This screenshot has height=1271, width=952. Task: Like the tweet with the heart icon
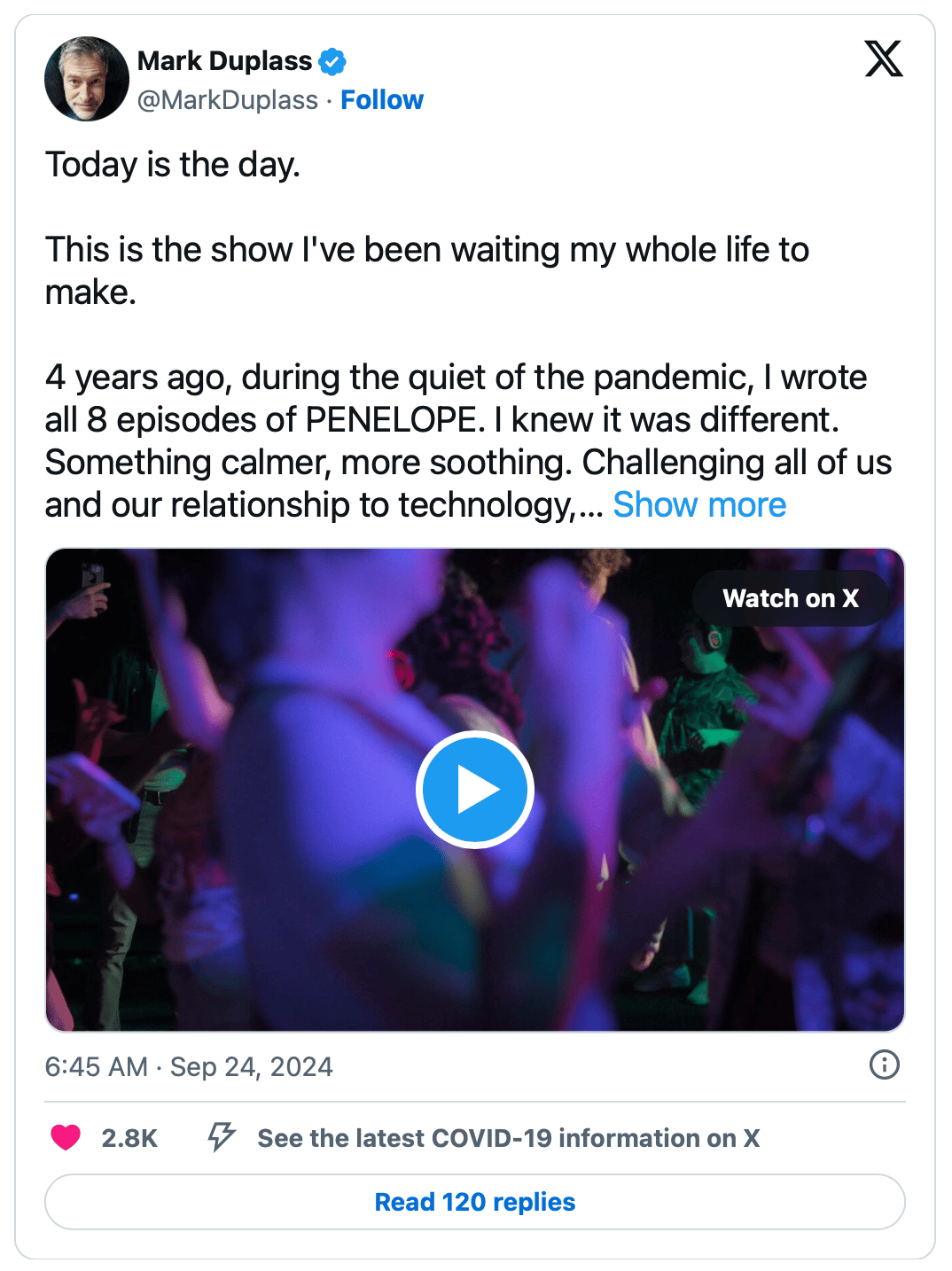coord(66,1137)
